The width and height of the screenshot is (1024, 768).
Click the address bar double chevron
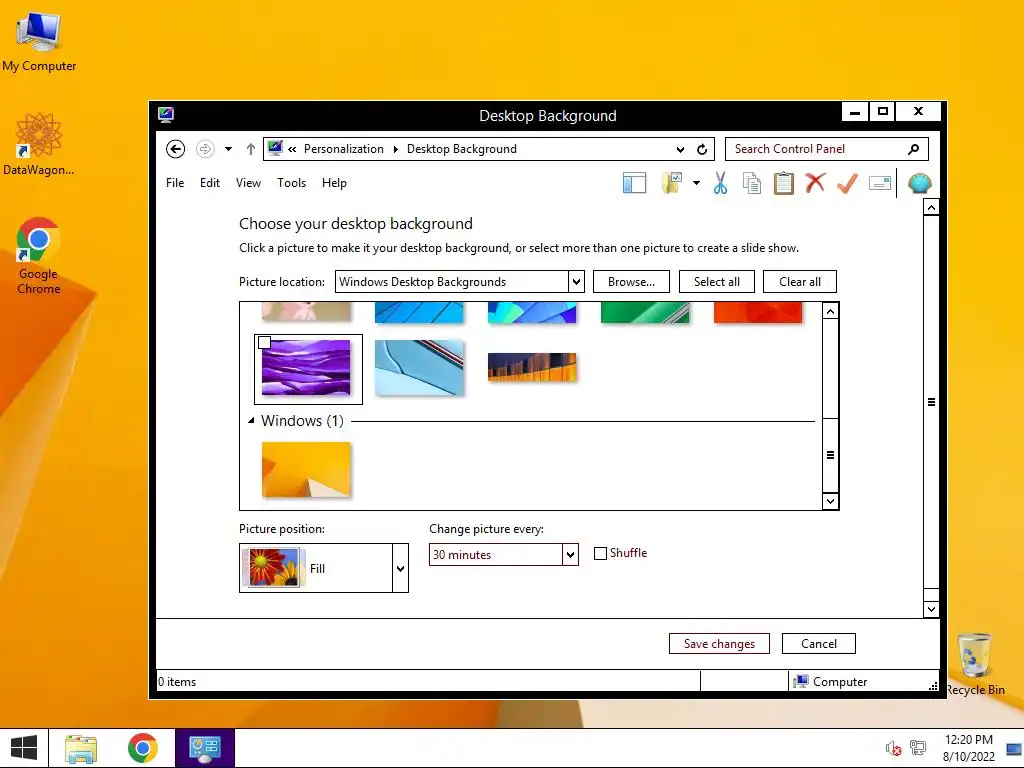pos(292,149)
